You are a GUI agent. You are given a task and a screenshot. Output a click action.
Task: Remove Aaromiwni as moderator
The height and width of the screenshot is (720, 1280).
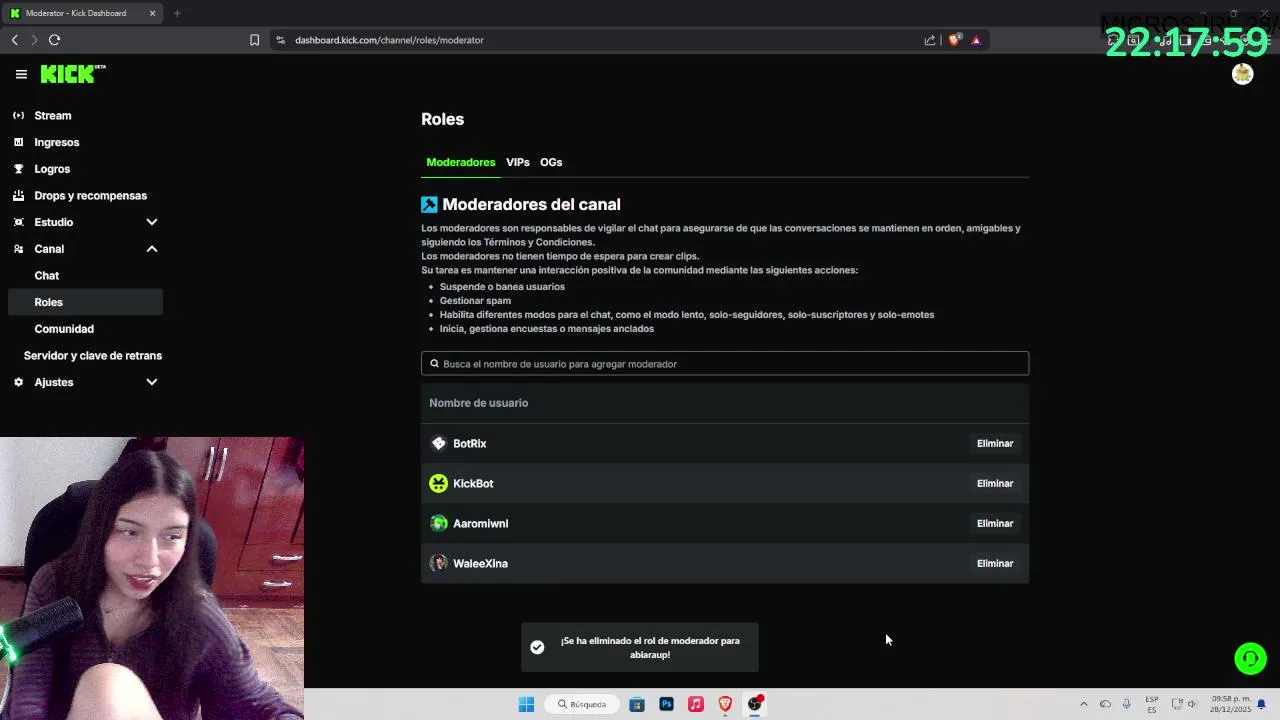click(x=995, y=523)
